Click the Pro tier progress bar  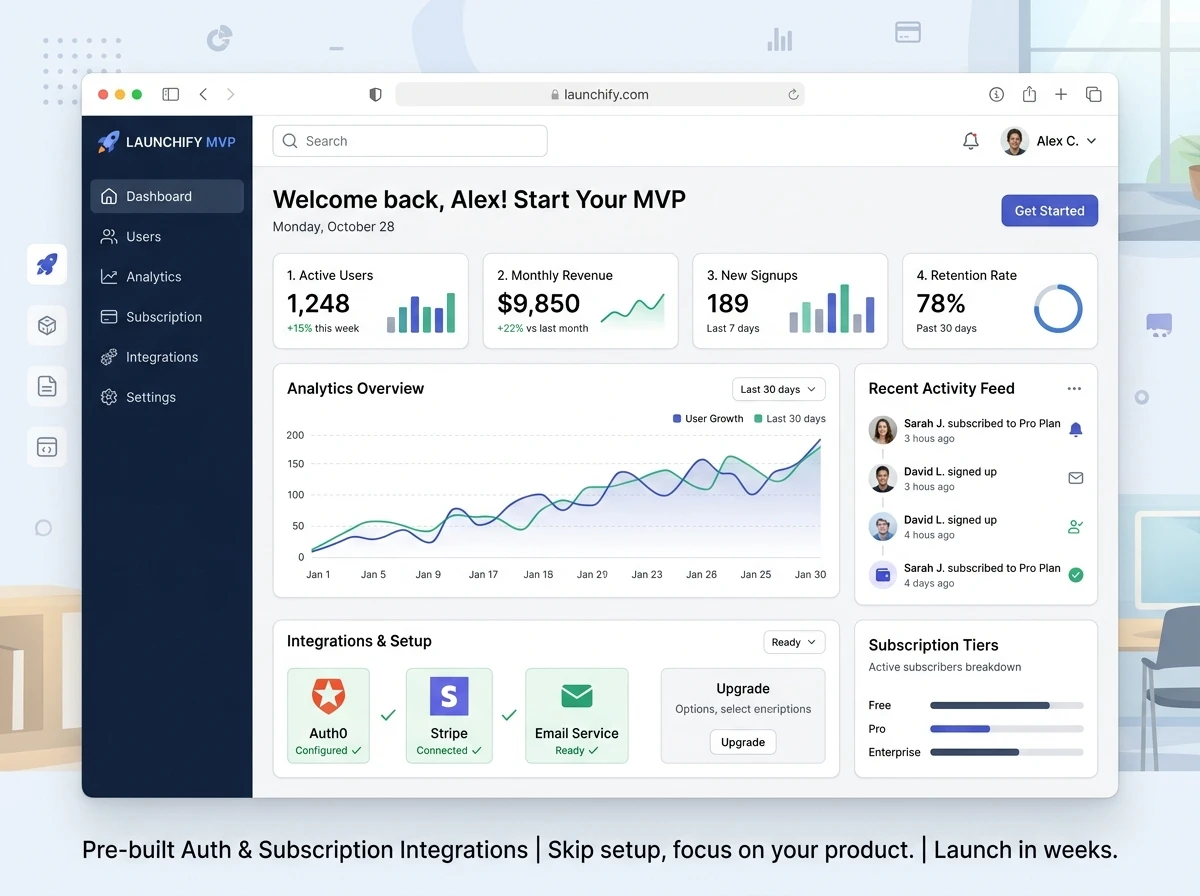tap(1007, 729)
